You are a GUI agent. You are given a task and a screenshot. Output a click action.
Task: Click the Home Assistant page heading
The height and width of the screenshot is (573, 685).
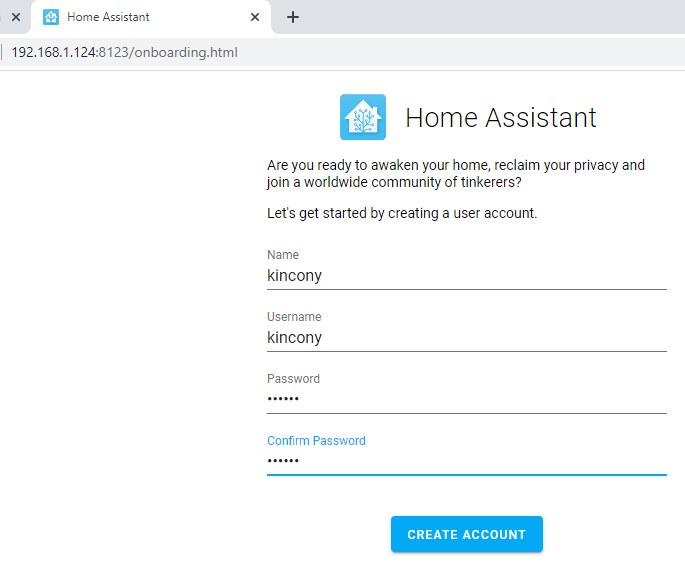[x=500, y=118]
